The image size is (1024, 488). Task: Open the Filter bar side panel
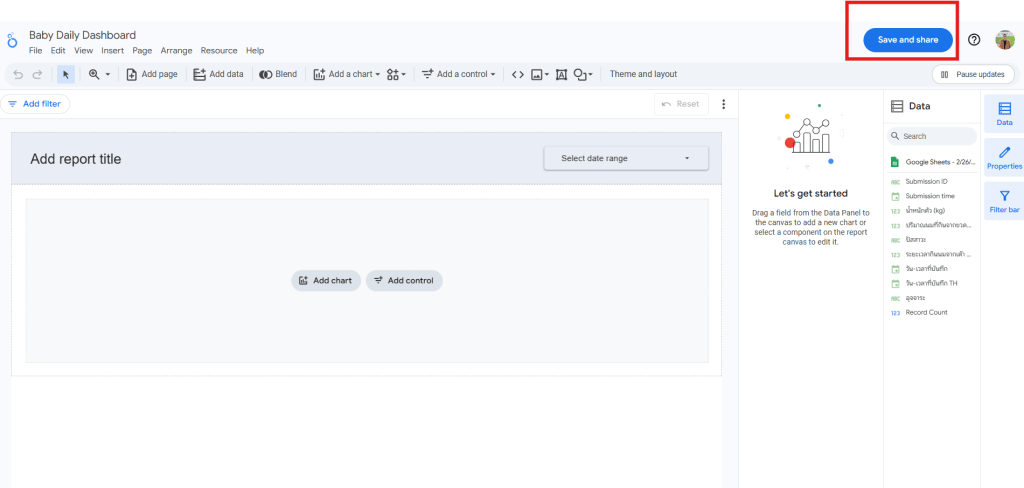click(x=1004, y=202)
